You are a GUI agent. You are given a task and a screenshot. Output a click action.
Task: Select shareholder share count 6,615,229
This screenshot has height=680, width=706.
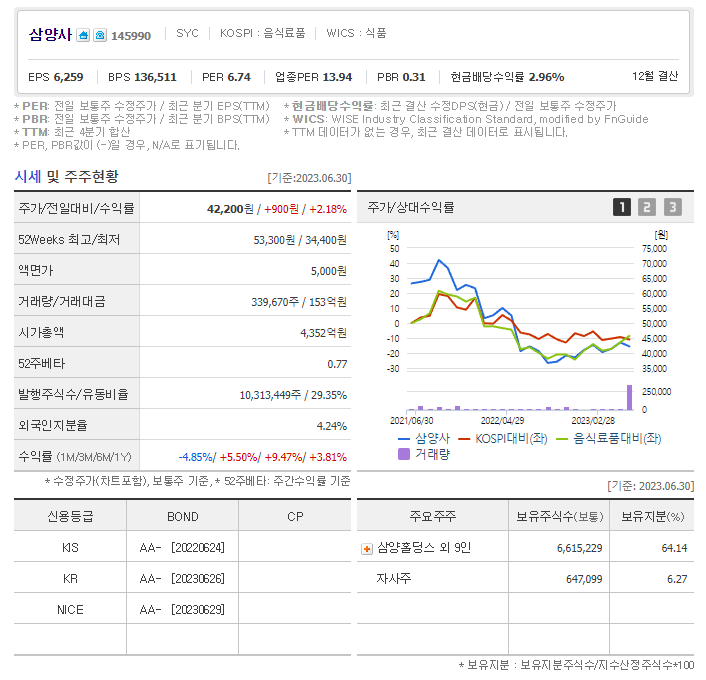tap(579, 548)
